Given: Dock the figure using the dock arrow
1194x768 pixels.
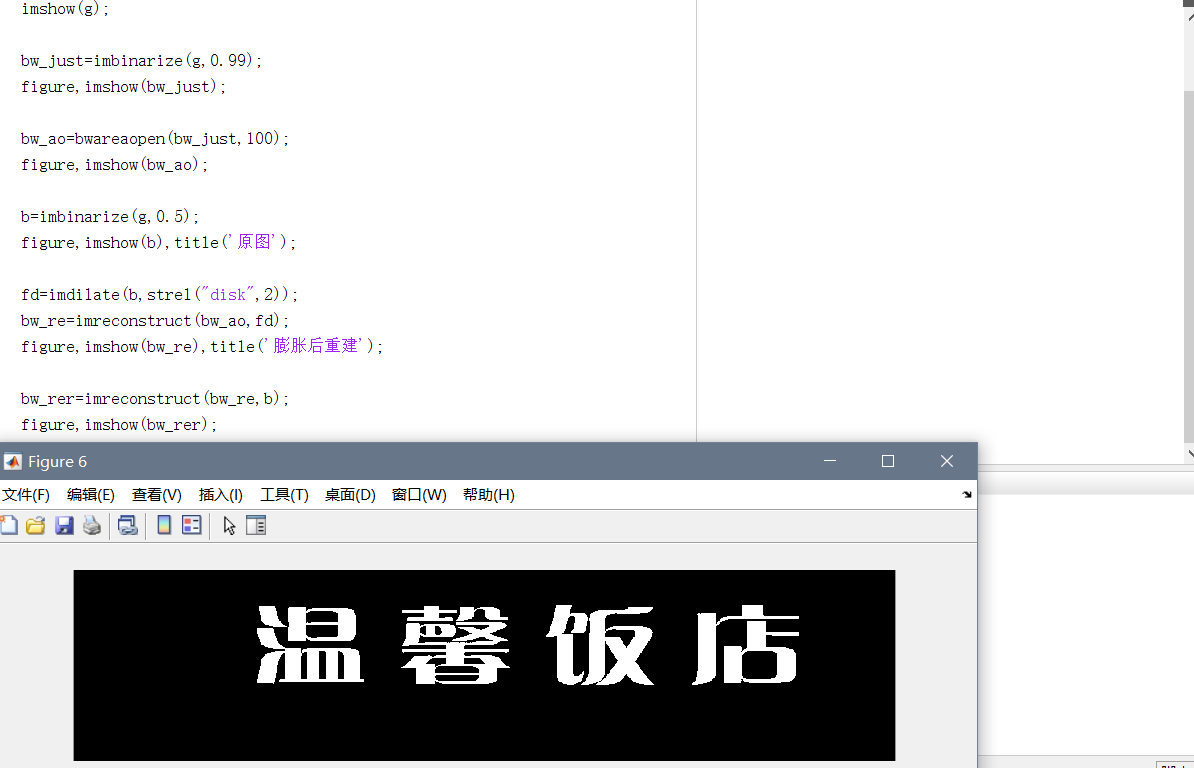Looking at the screenshot, I should click(x=966, y=493).
